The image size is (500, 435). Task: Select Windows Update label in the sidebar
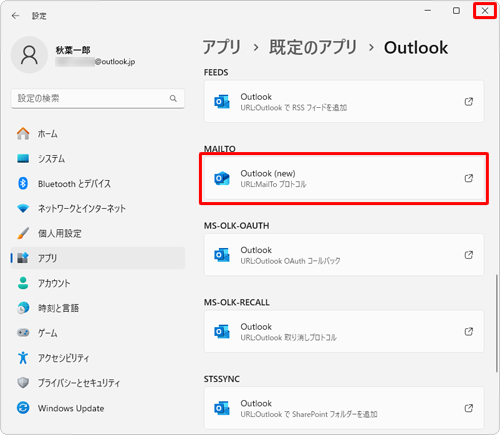(x=71, y=408)
